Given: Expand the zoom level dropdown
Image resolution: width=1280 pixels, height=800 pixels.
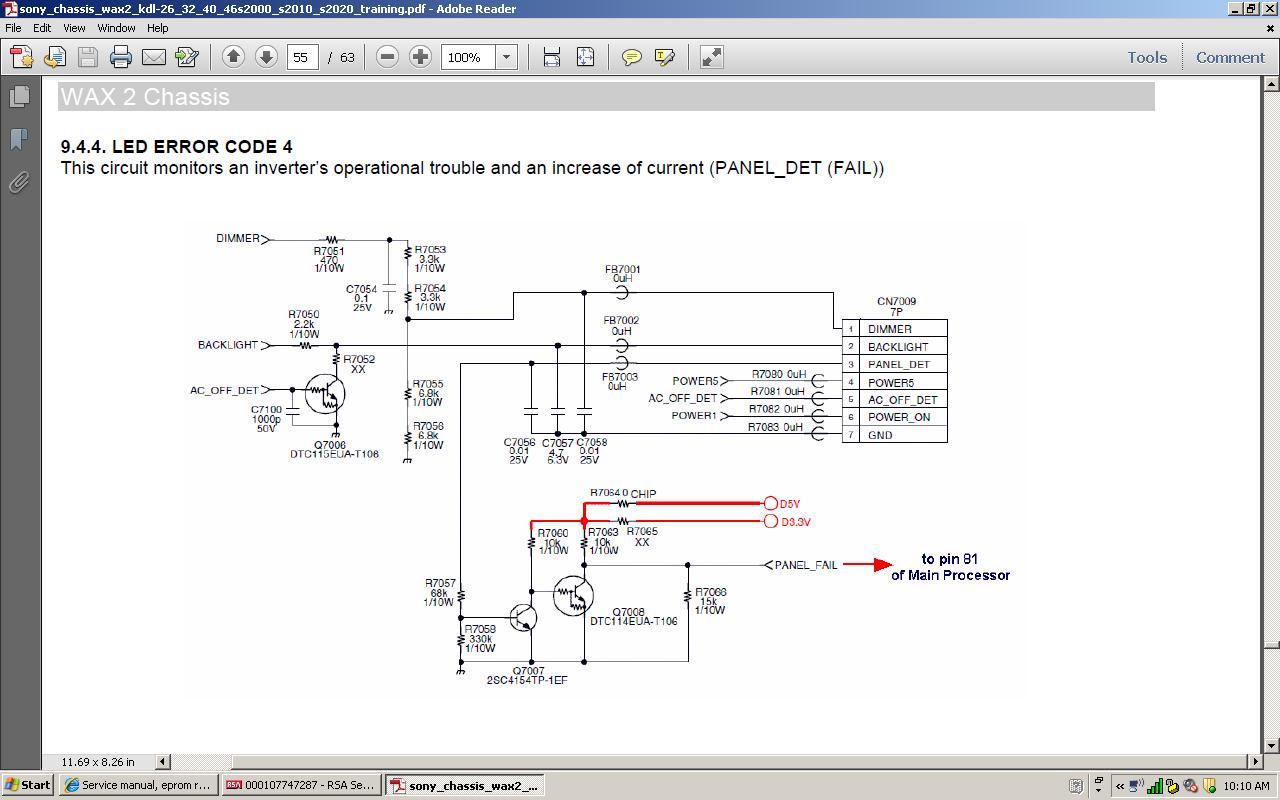Looking at the screenshot, I should (506, 57).
